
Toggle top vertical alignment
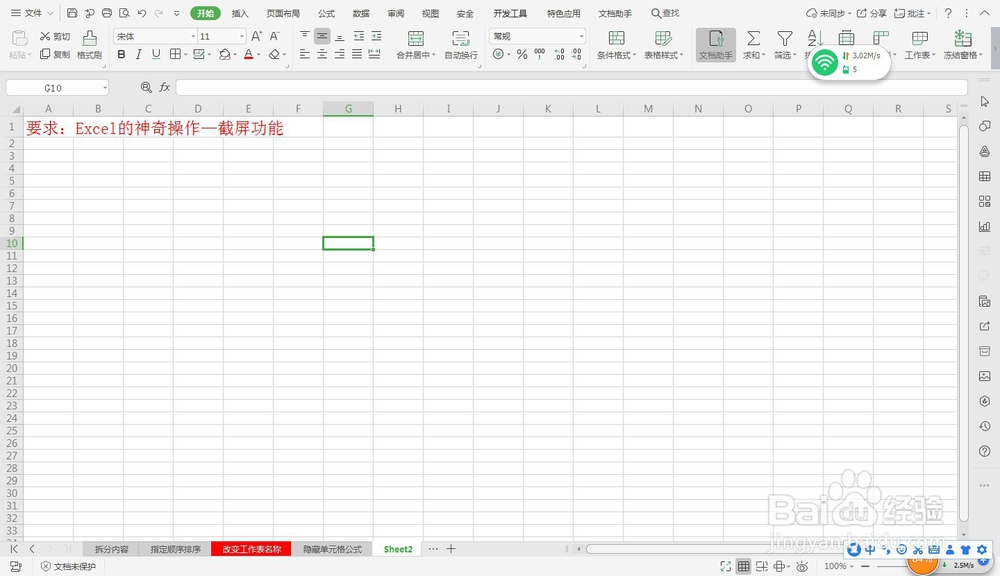[x=305, y=36]
